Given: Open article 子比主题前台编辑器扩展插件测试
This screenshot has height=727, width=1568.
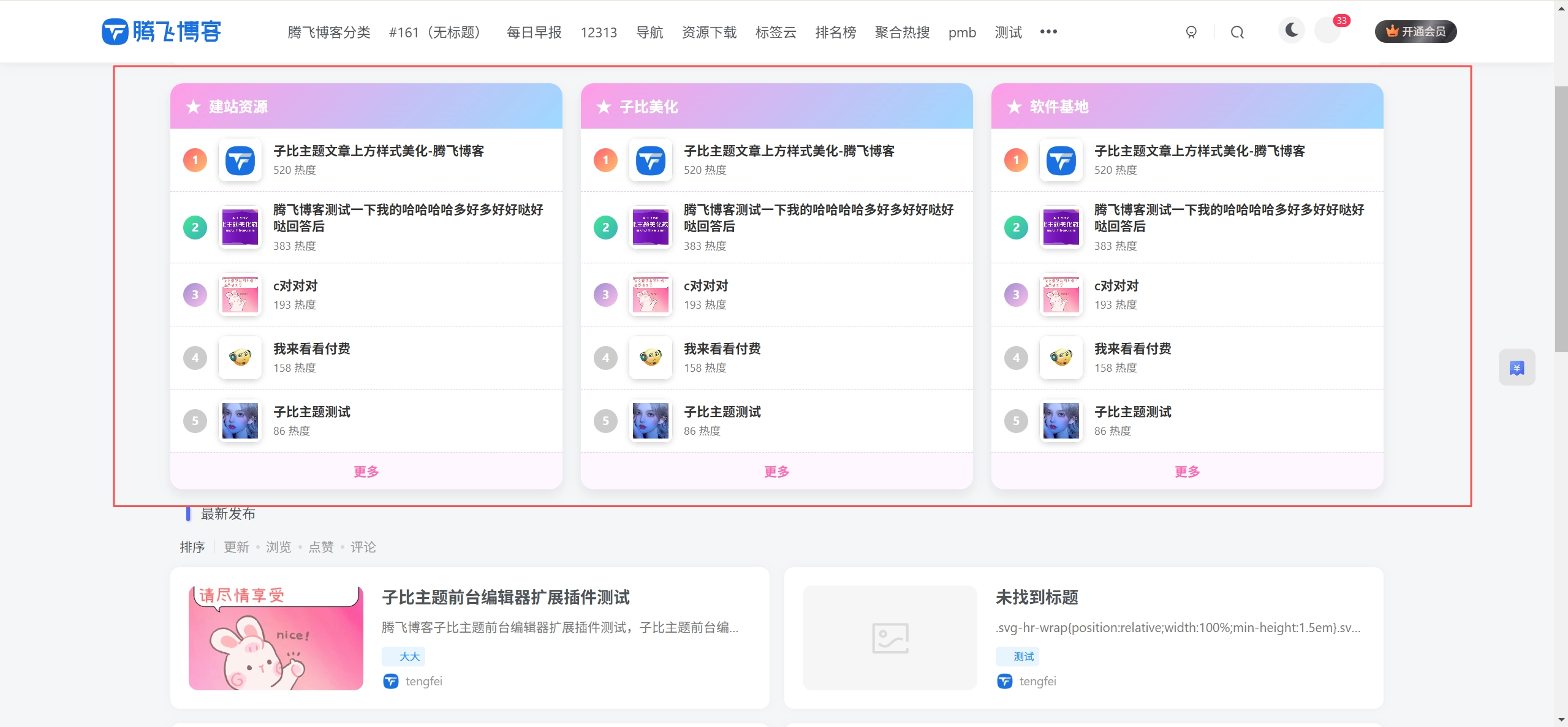Looking at the screenshot, I should click(x=504, y=597).
